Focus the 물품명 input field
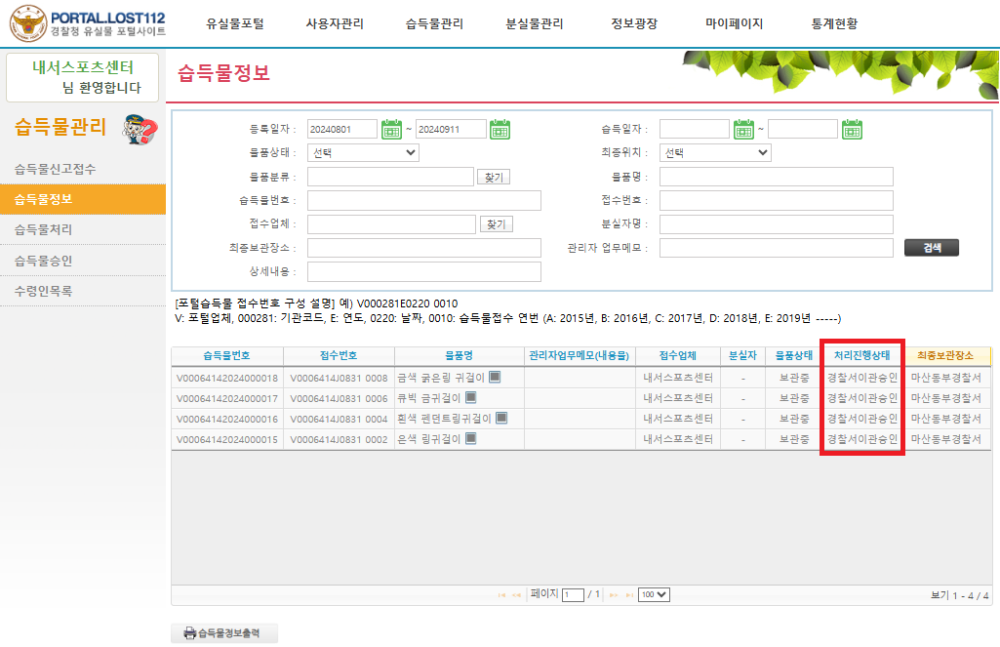1000x647 pixels. click(776, 177)
